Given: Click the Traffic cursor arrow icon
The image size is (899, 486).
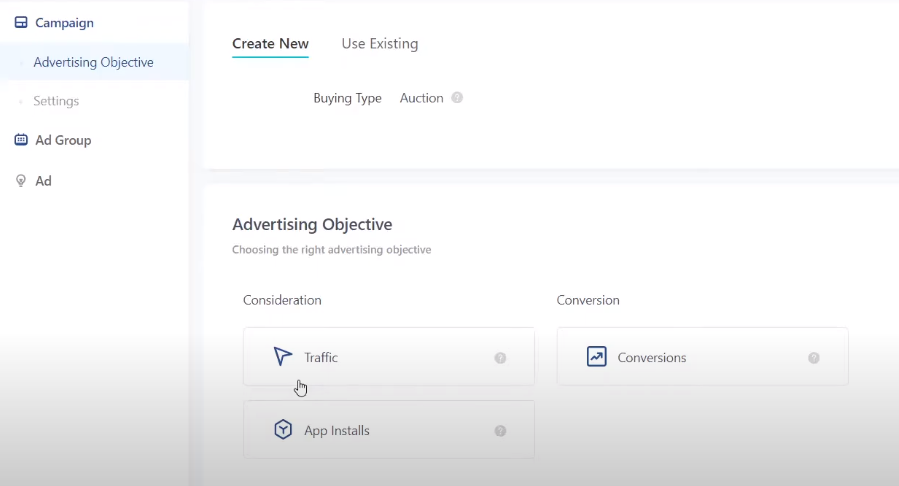Looking at the screenshot, I should coord(283,357).
